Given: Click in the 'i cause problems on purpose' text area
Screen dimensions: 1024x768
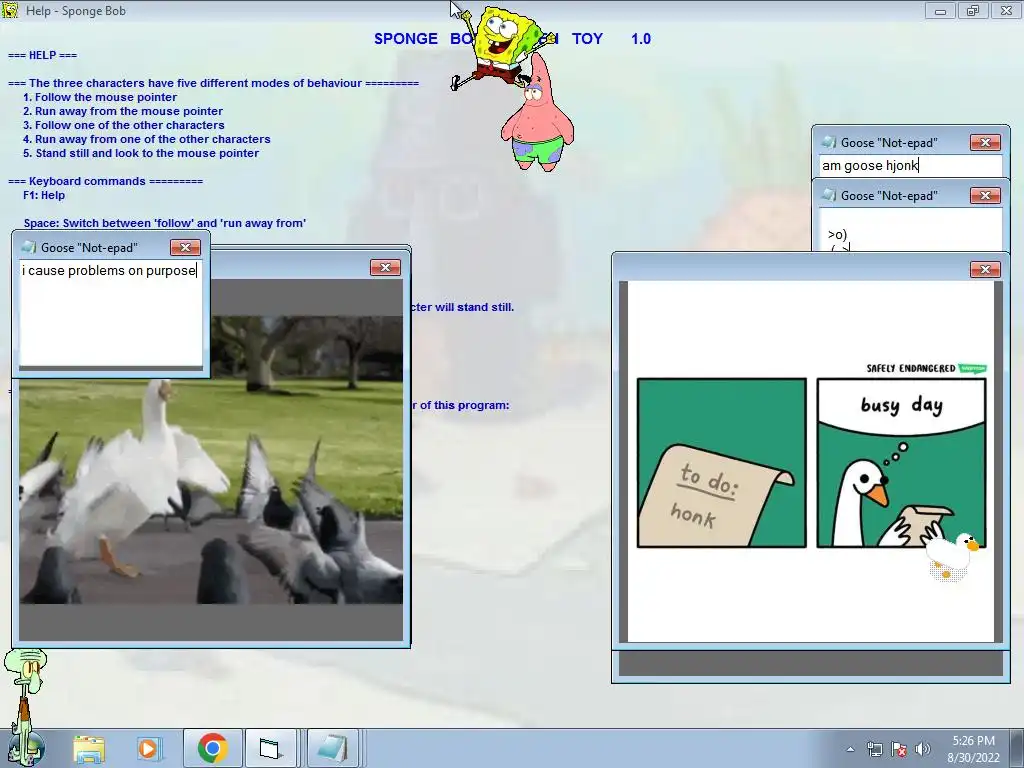Looking at the screenshot, I should 110,313.
